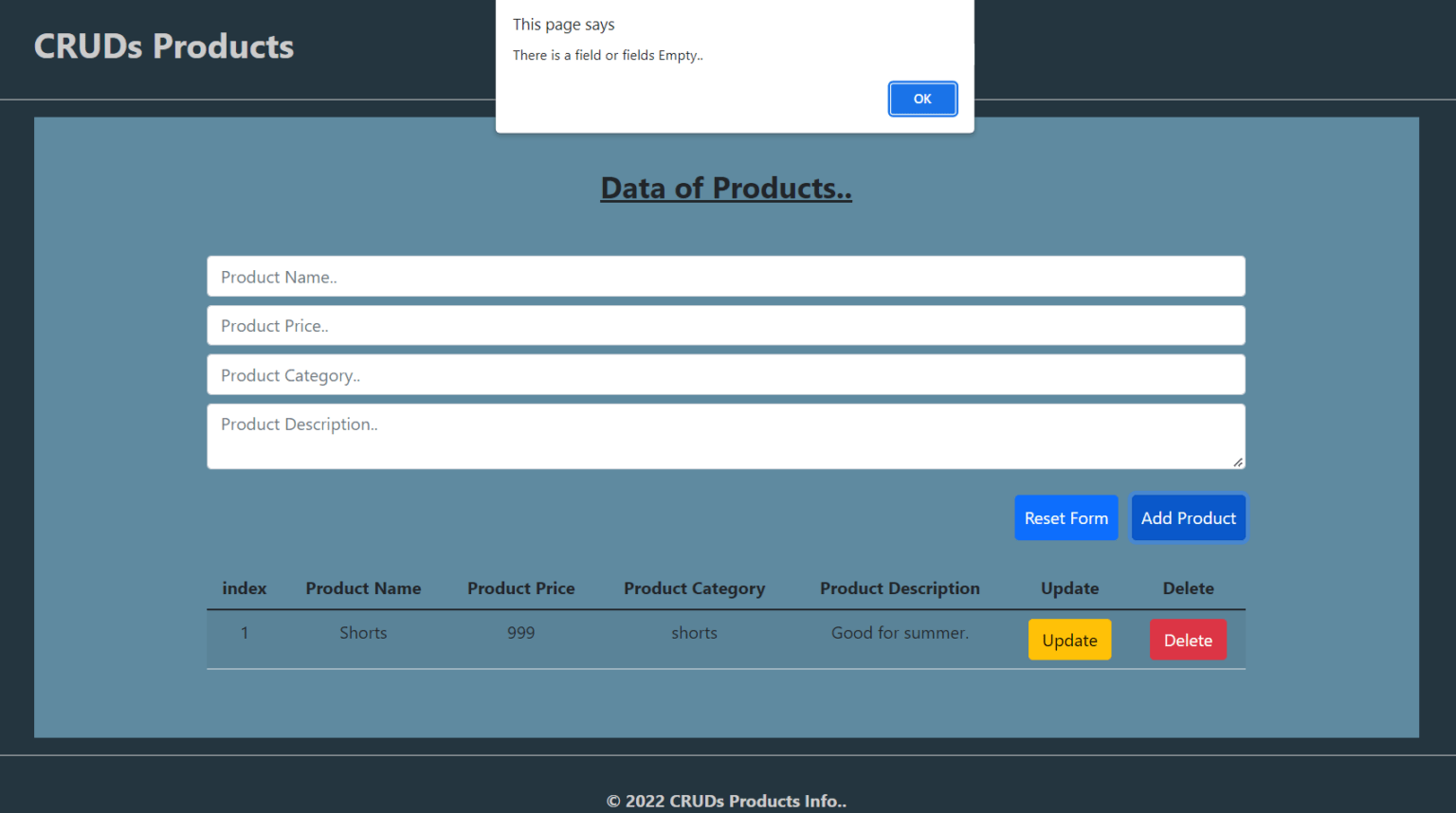This screenshot has height=813, width=1456.
Task: Click the Add Product button
Action: (x=1188, y=517)
